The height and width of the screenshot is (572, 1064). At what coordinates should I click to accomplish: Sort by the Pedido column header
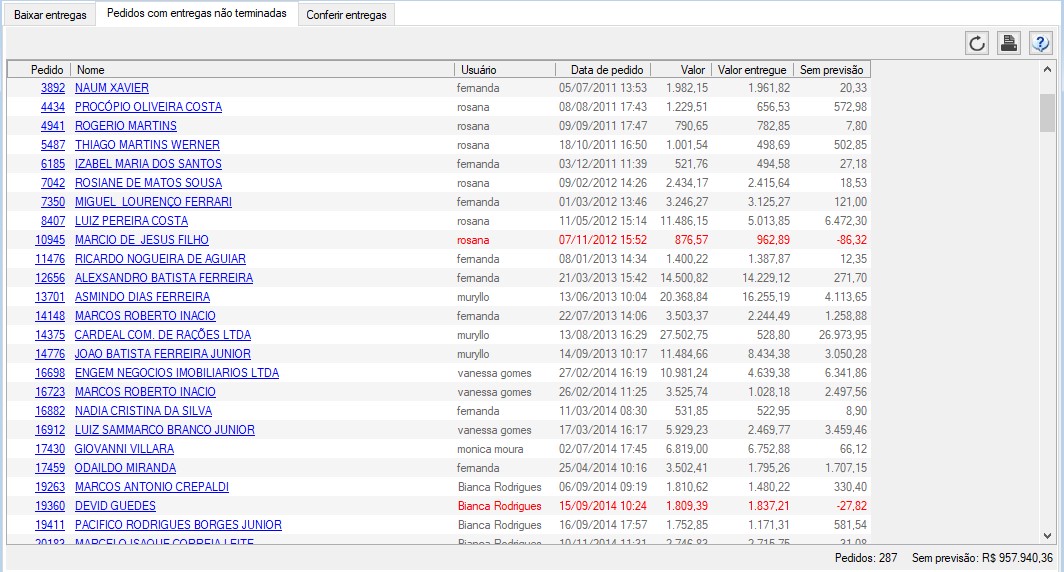pos(47,70)
